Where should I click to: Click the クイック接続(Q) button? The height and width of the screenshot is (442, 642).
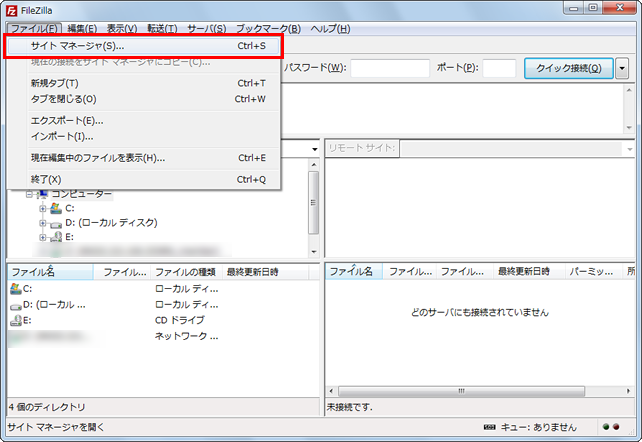[x=569, y=68]
